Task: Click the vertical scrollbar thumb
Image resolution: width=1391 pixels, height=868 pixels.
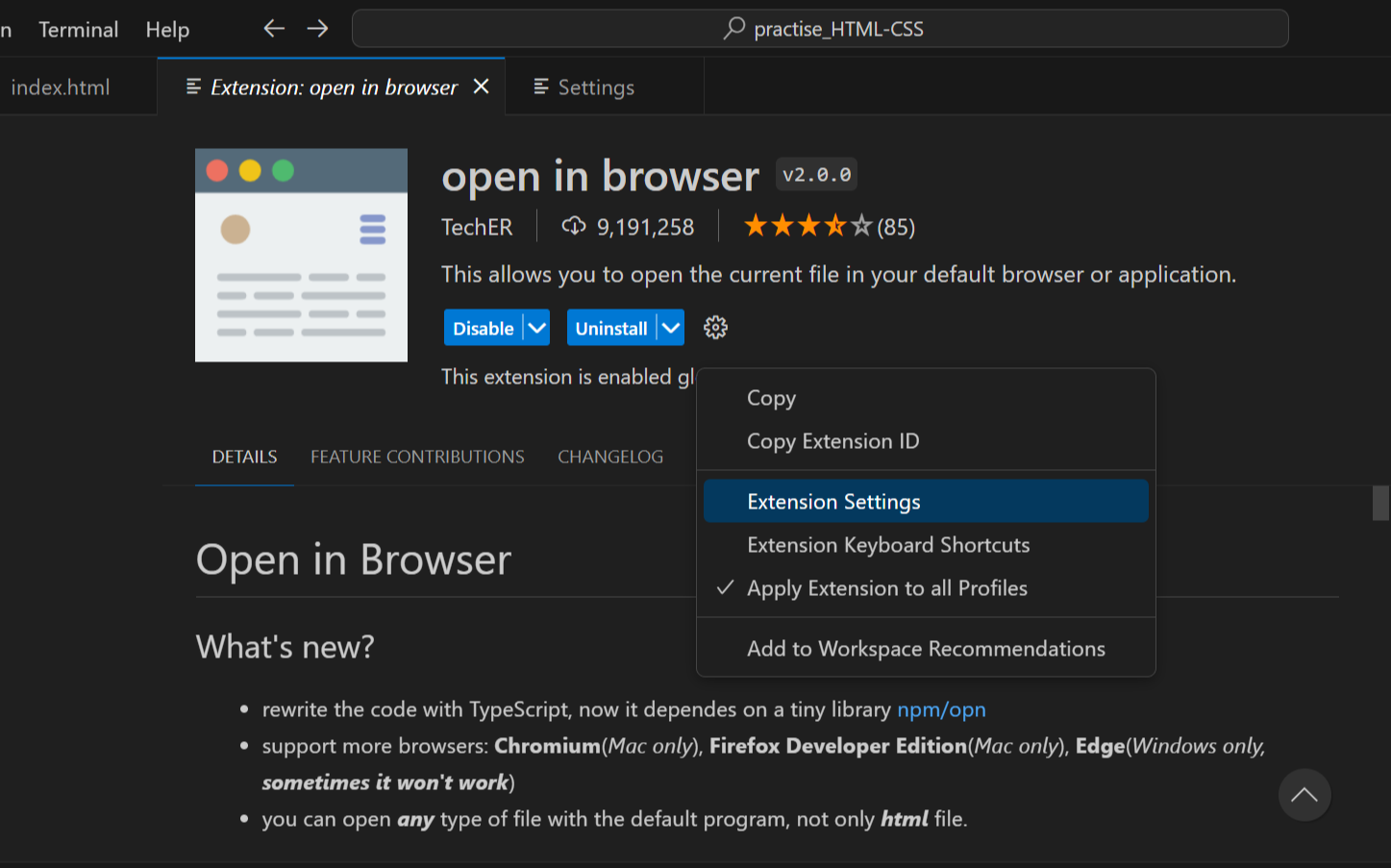Action: tap(1380, 503)
